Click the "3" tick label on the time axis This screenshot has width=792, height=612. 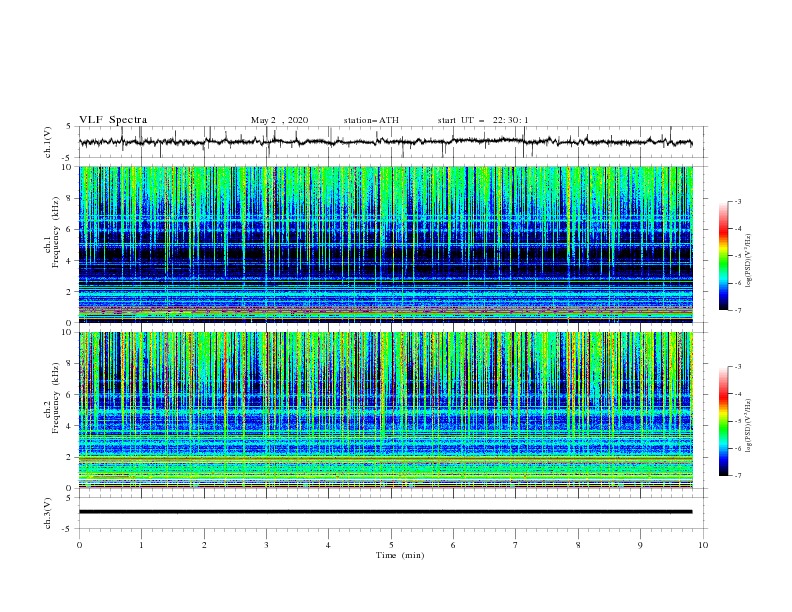[266, 545]
